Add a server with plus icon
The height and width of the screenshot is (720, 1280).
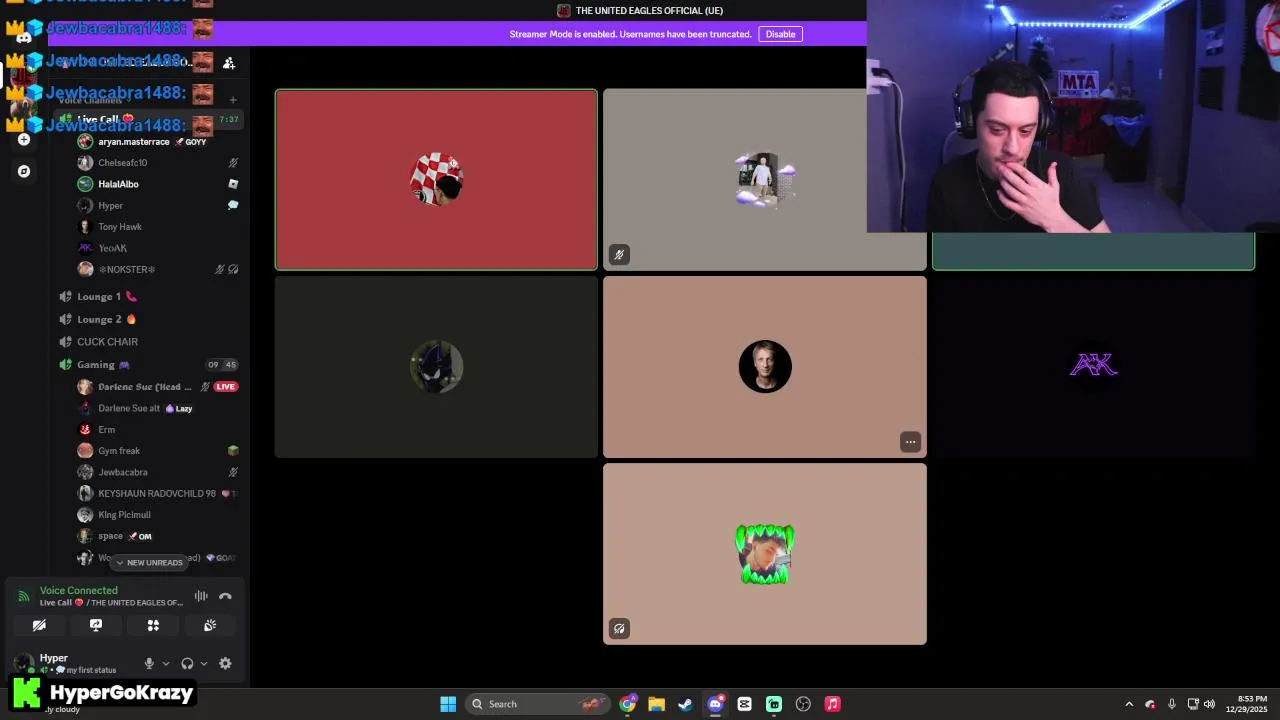tap(24, 140)
